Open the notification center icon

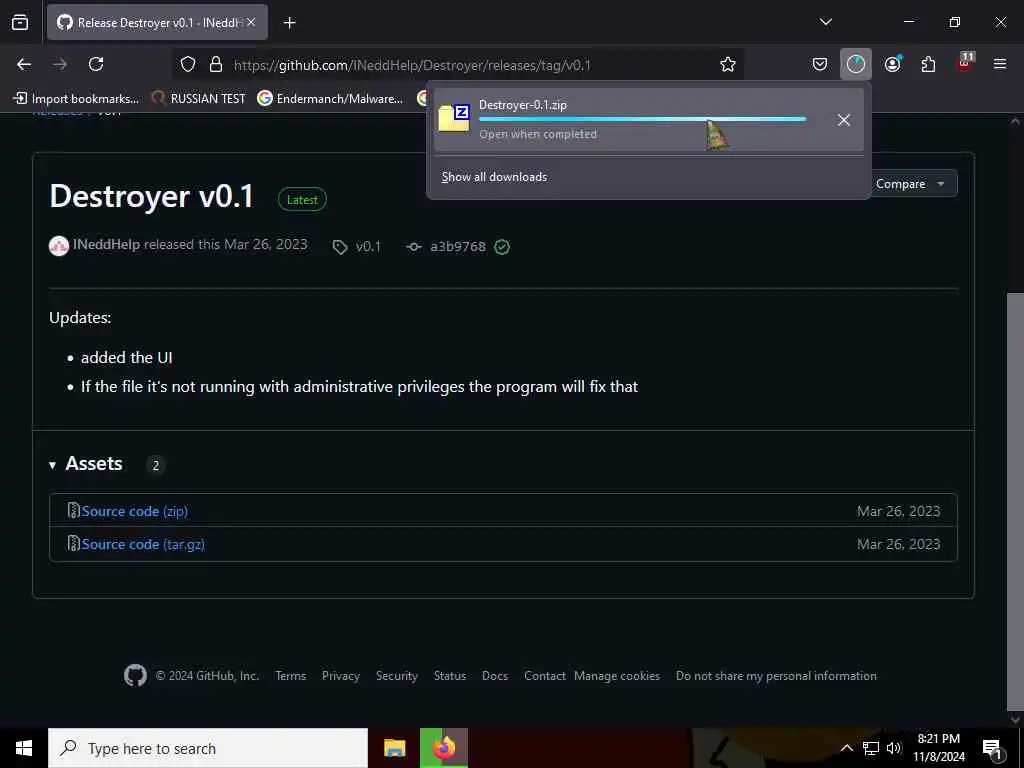pos(993,748)
